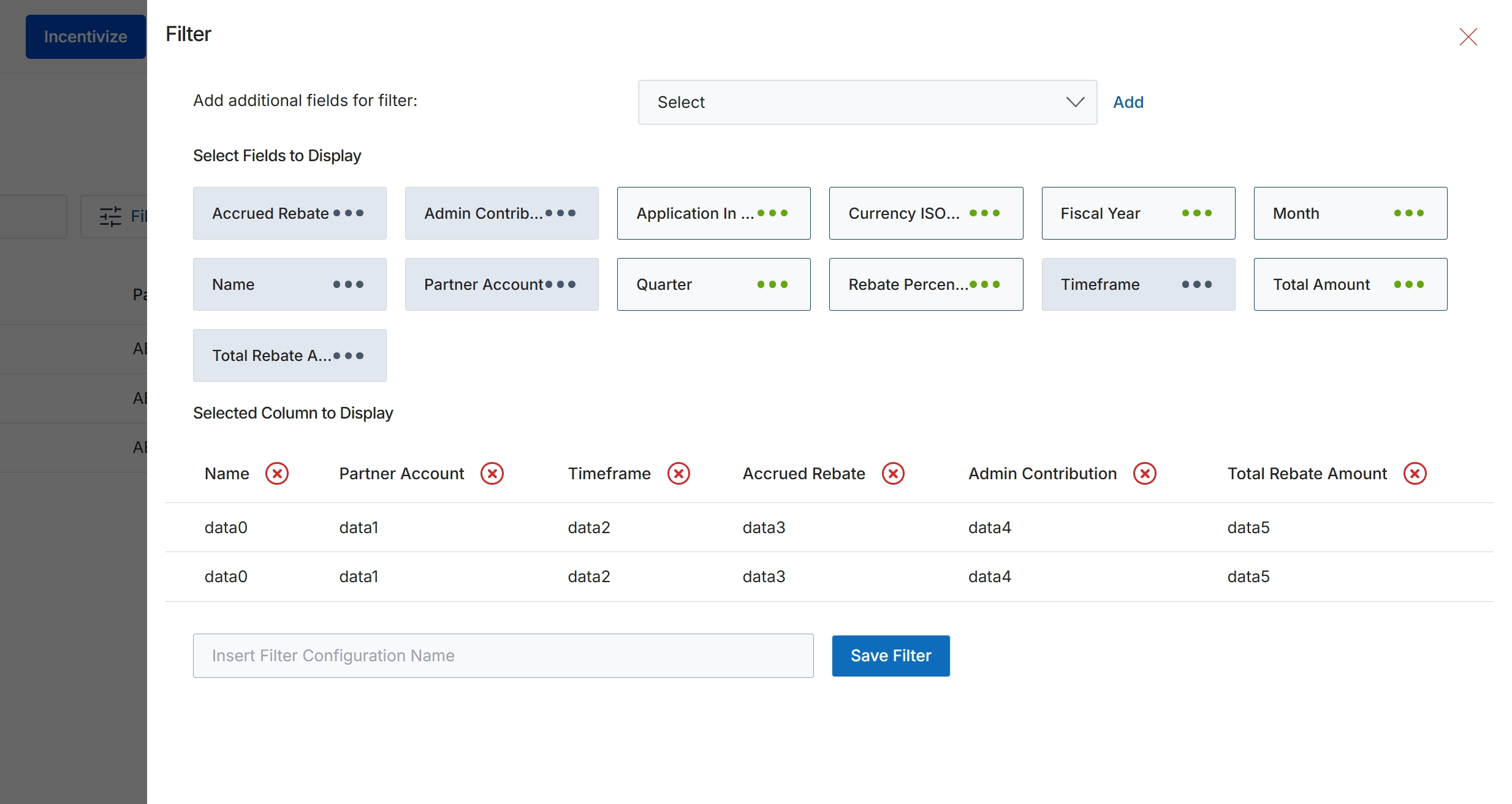
Task: Click the green dots on Total Amount chip
Action: pyautogui.click(x=1409, y=284)
